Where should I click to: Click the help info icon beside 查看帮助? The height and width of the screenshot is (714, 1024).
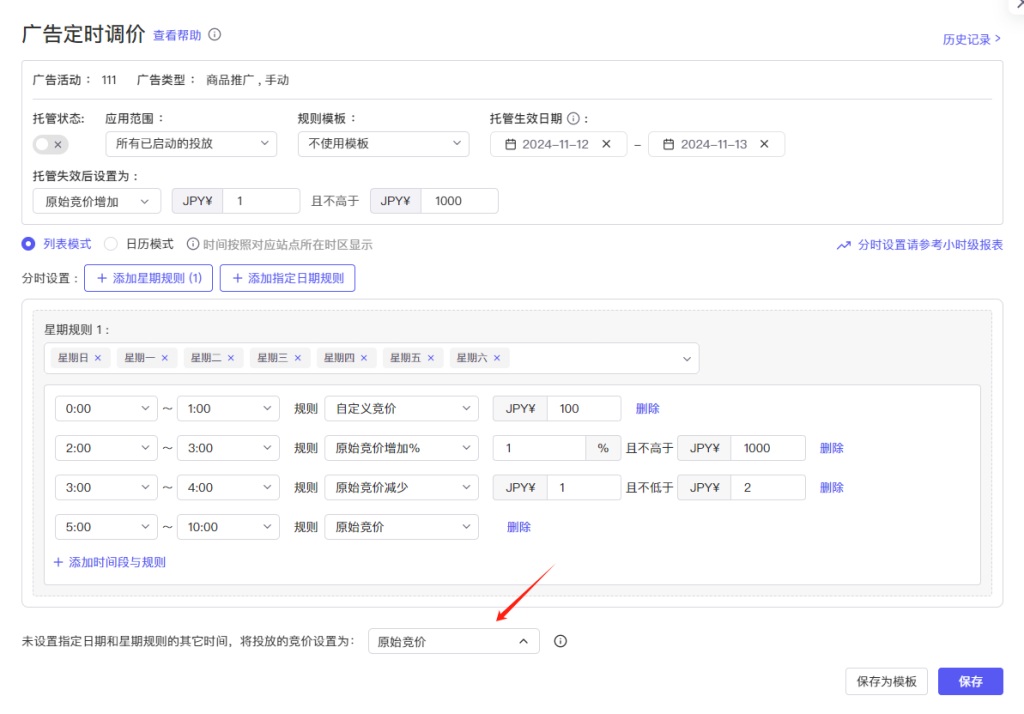click(214, 35)
